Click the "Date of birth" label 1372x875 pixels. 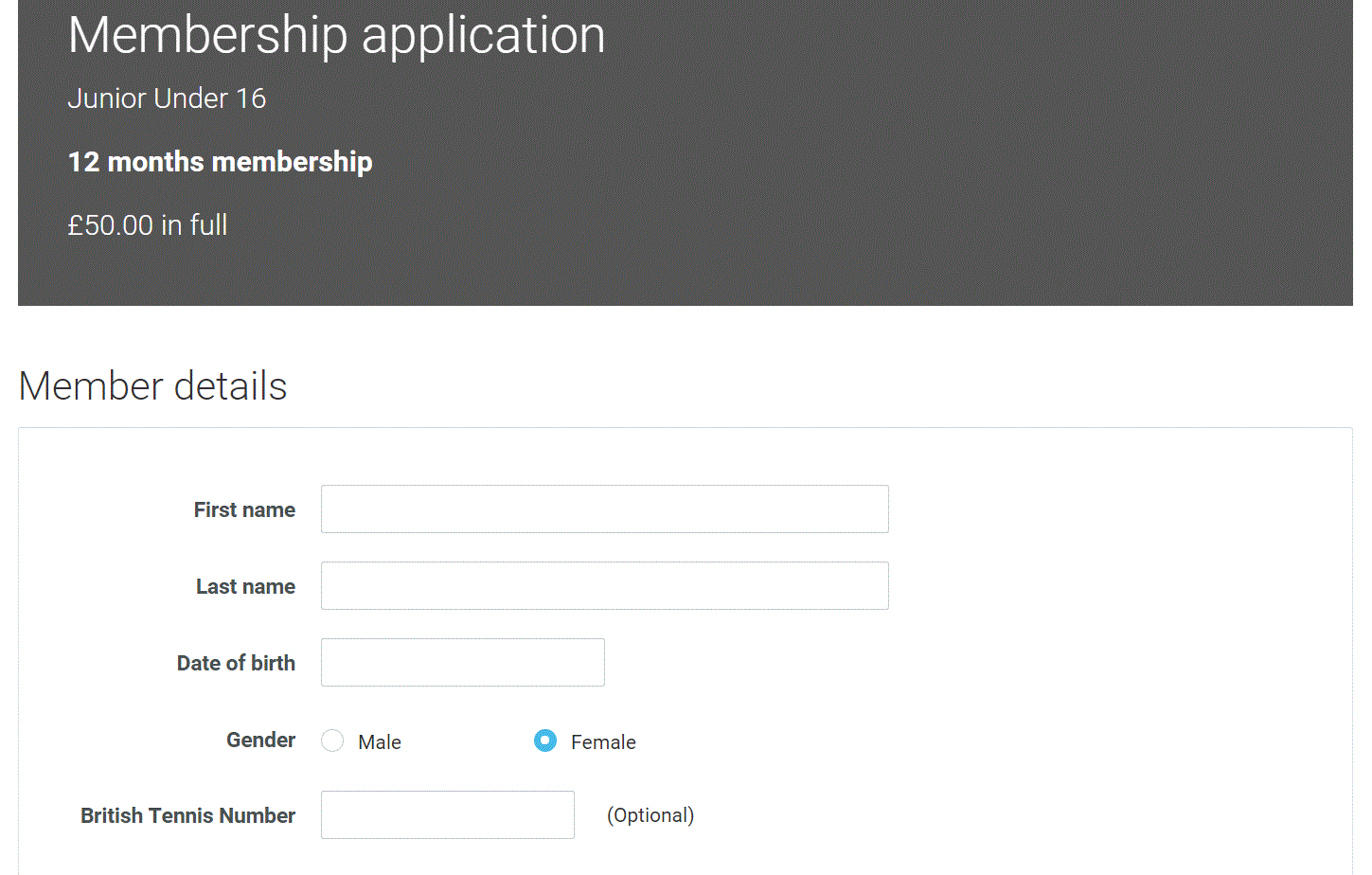coord(236,664)
